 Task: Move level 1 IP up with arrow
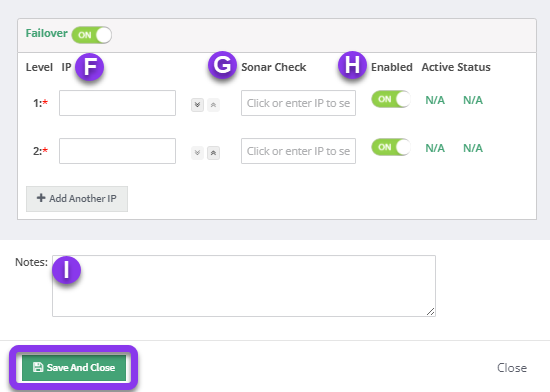pyautogui.click(x=213, y=105)
